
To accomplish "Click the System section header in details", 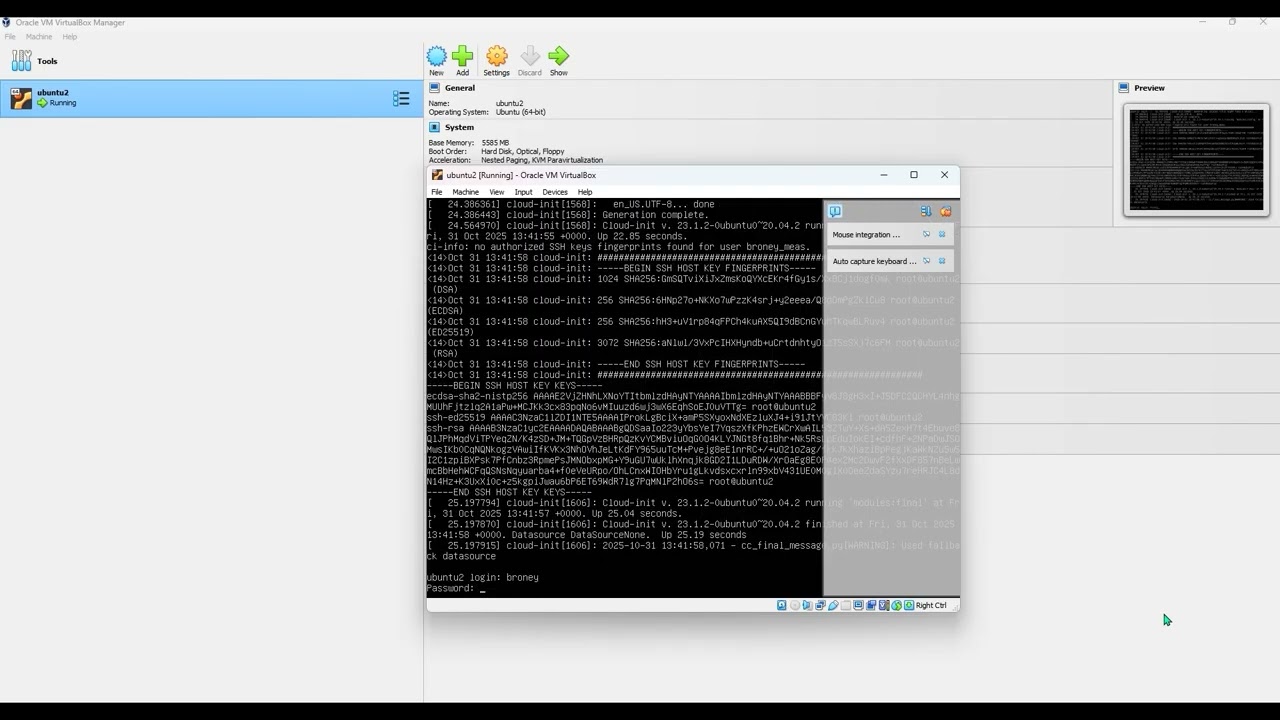I will (459, 127).
